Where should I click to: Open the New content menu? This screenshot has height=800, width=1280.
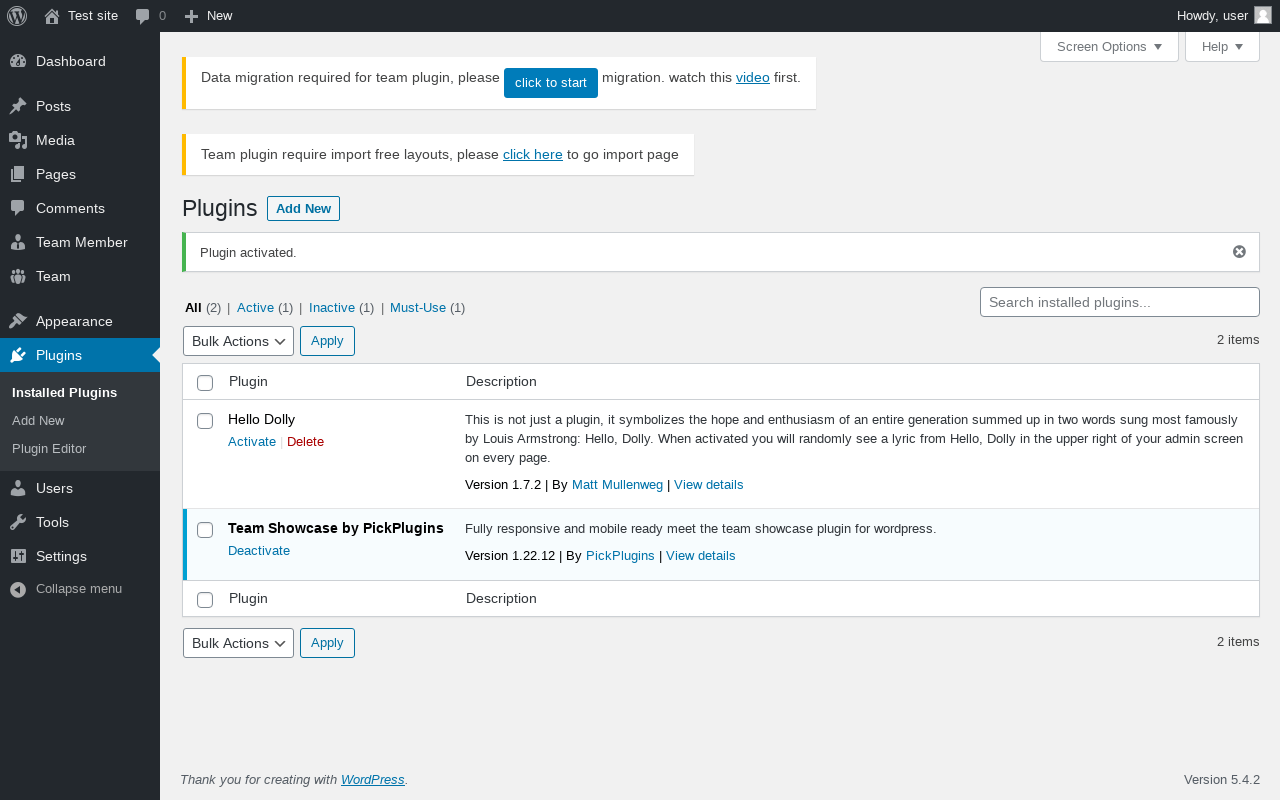(x=208, y=16)
